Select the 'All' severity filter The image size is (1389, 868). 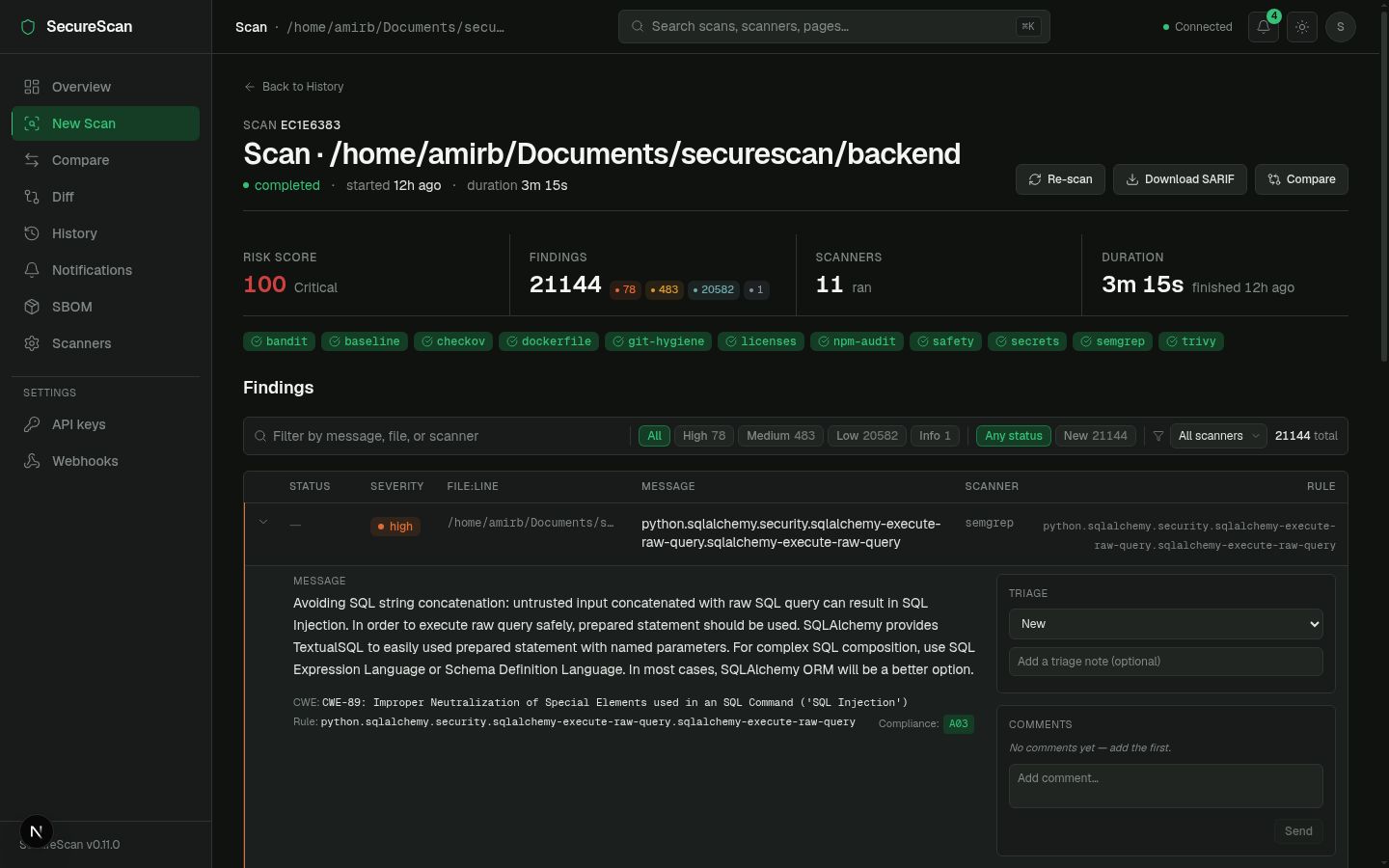pyautogui.click(x=654, y=436)
